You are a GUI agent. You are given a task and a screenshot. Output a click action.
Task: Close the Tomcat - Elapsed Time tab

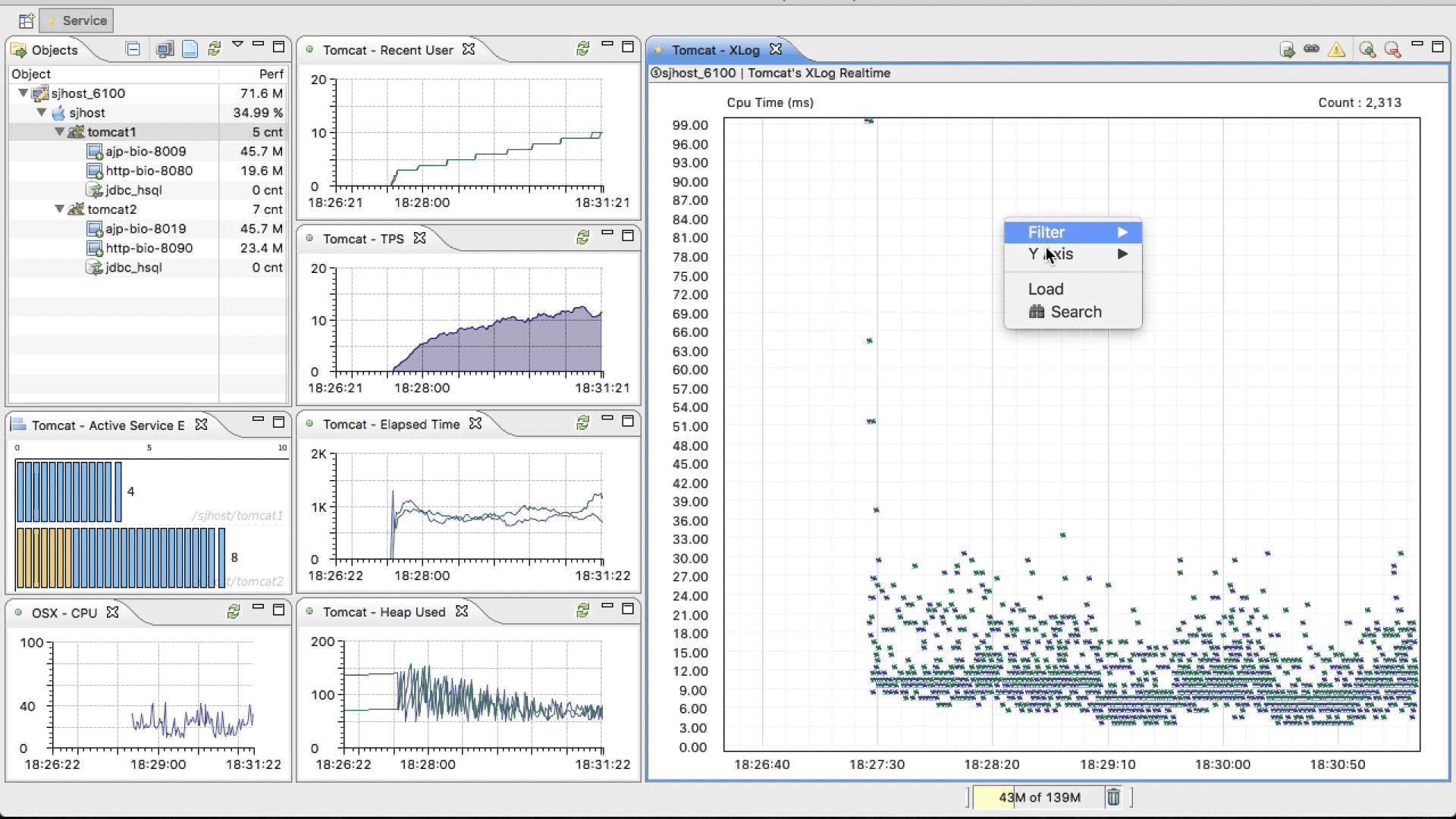point(475,423)
